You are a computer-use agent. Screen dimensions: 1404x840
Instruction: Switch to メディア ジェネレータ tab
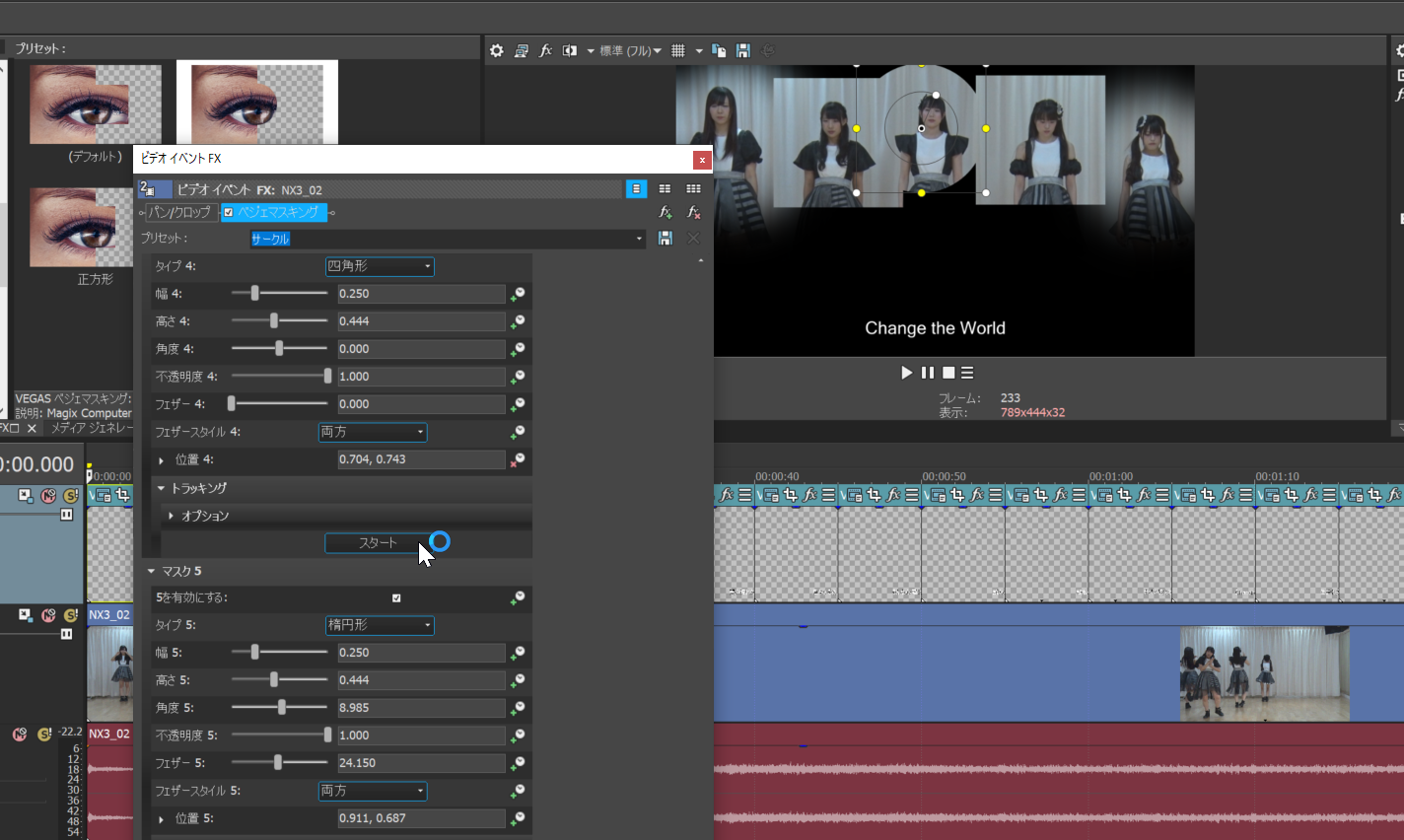click(91, 428)
